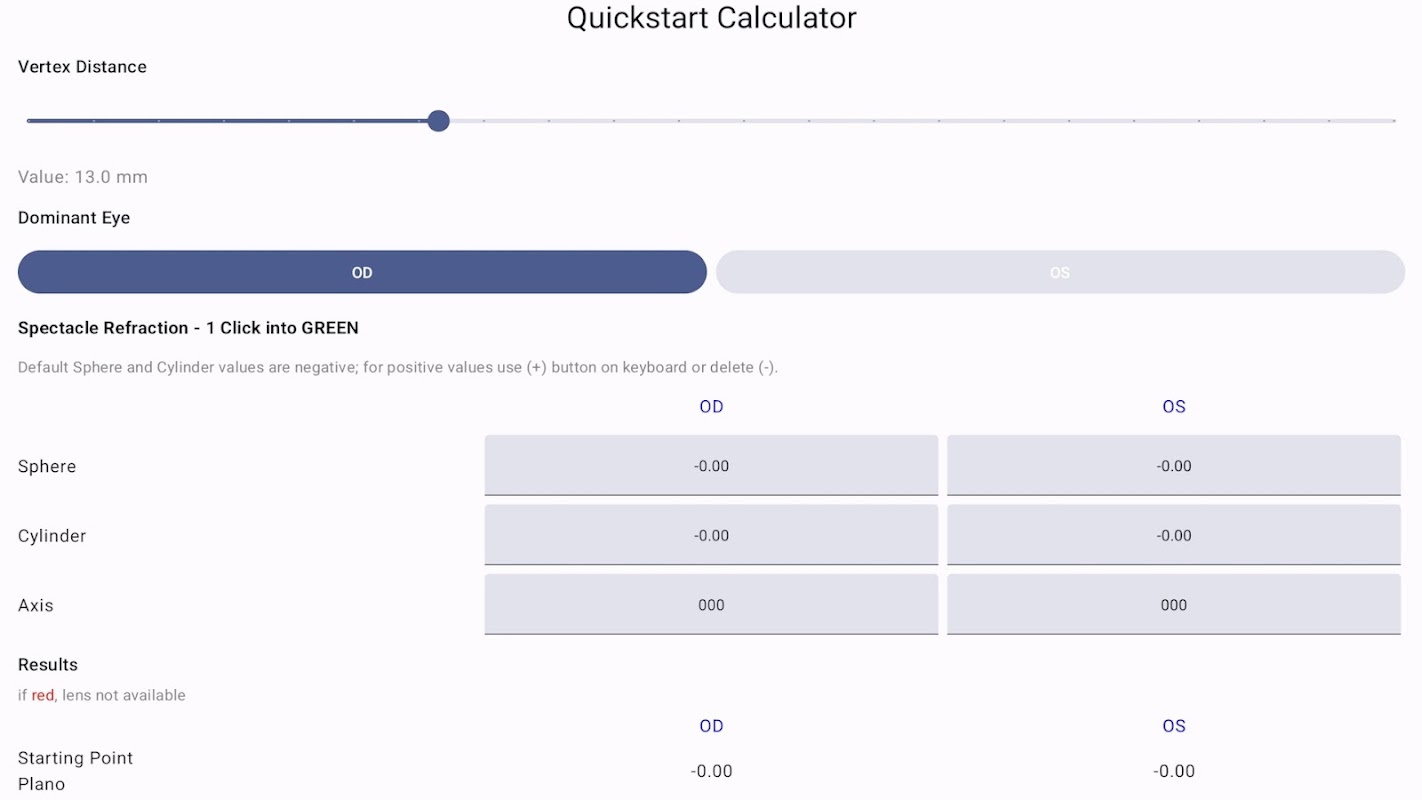The image size is (1422, 800).
Task: Click the Axis row label
Action: (x=36, y=605)
